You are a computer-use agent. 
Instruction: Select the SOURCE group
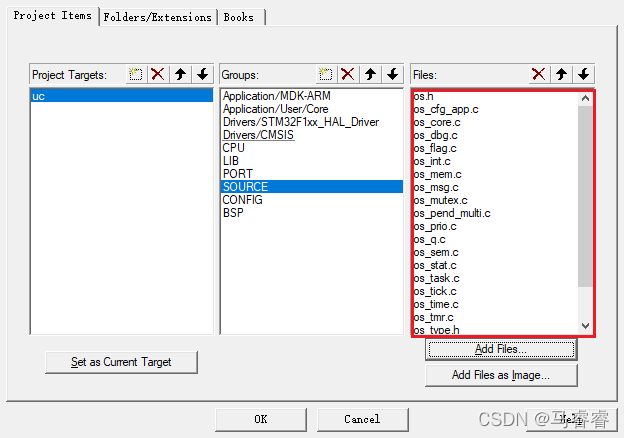[x=312, y=187]
